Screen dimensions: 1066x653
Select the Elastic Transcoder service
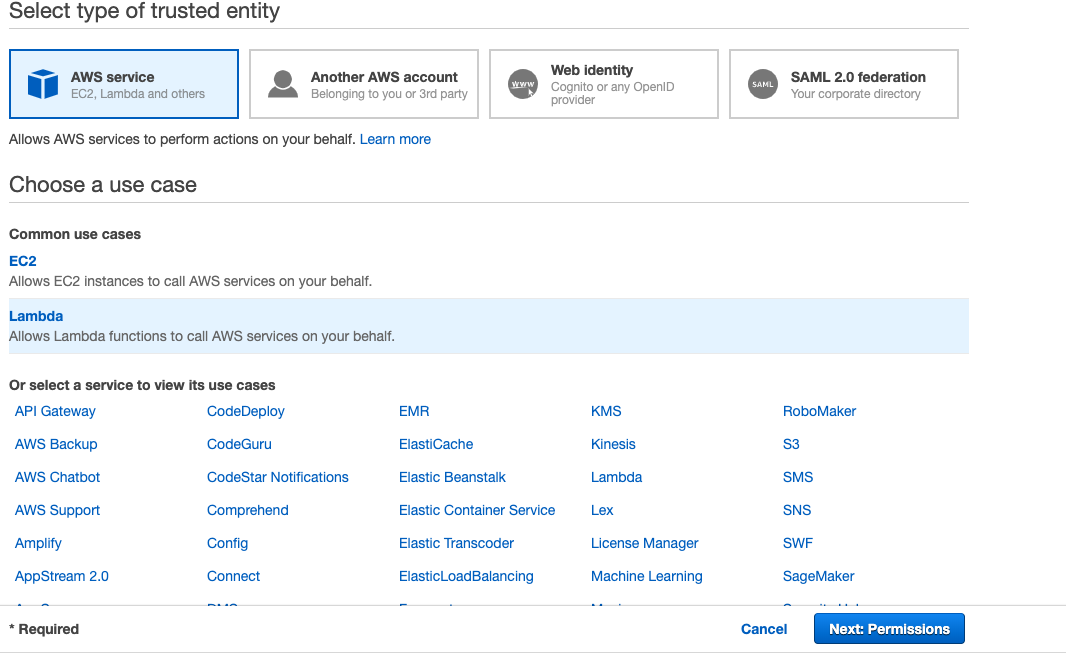(x=456, y=544)
